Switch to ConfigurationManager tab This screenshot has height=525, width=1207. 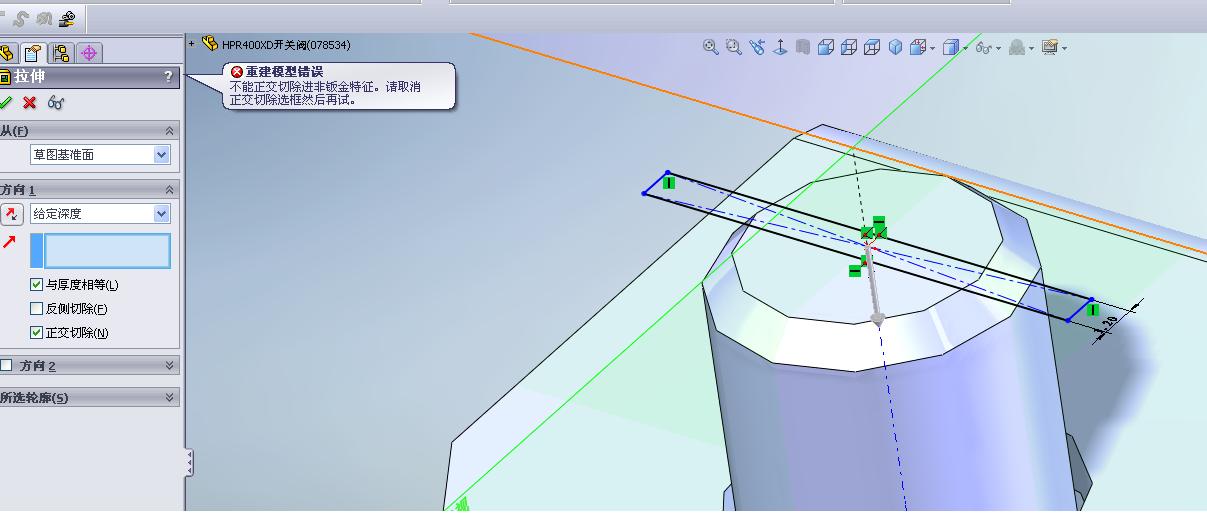pyautogui.click(x=61, y=53)
